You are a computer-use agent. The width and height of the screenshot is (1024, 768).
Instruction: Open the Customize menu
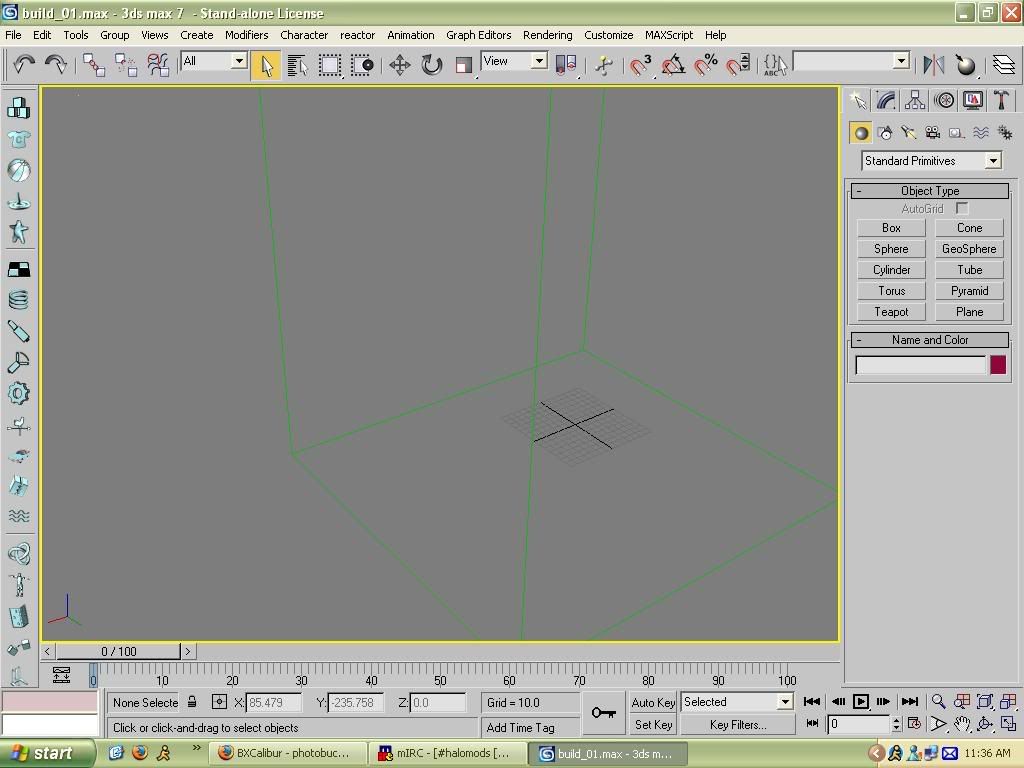pos(608,35)
